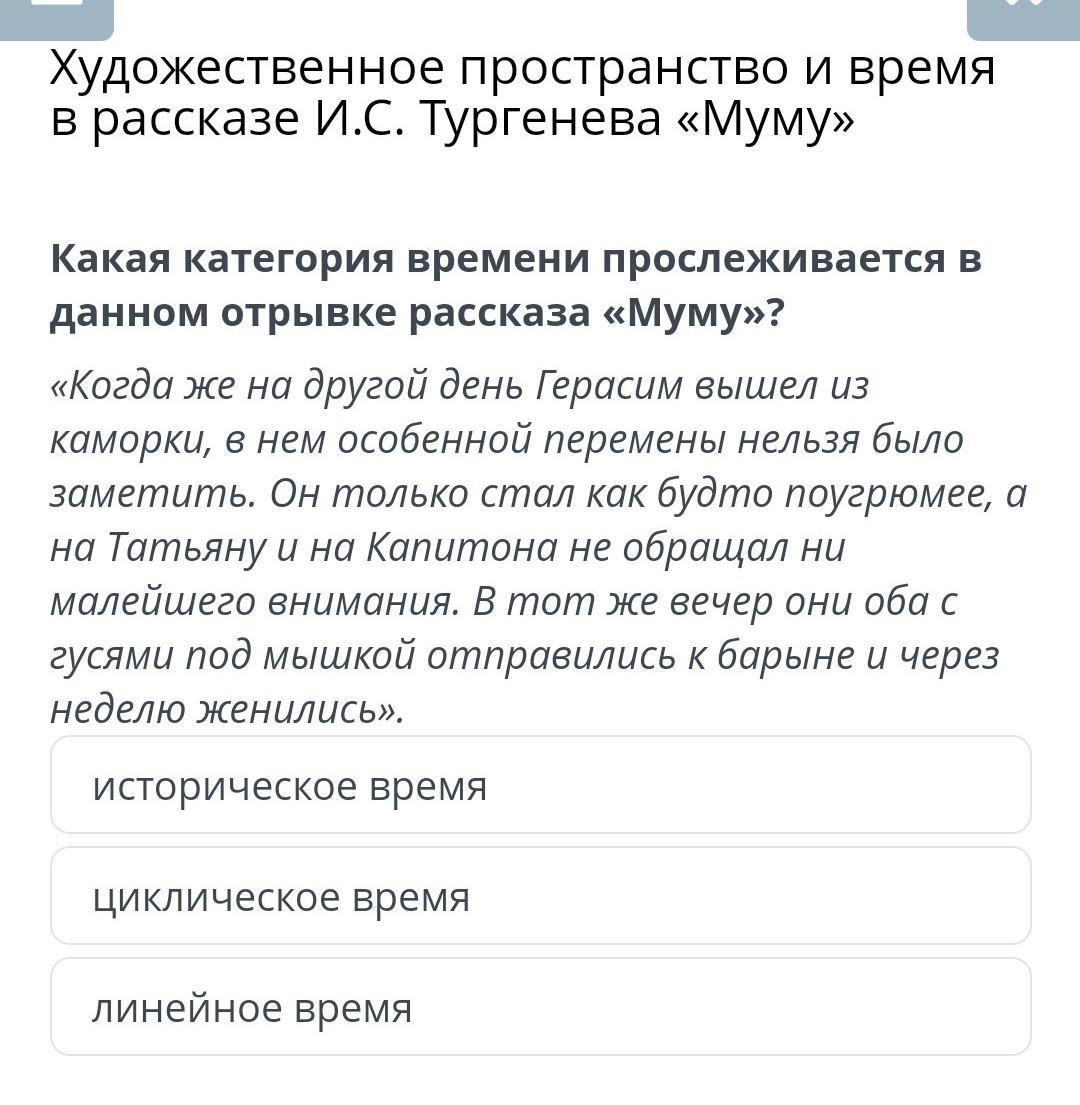Screen dimensions: 1080x1105
Task: Choose the option «циклическое время»
Action: (x=540, y=896)
